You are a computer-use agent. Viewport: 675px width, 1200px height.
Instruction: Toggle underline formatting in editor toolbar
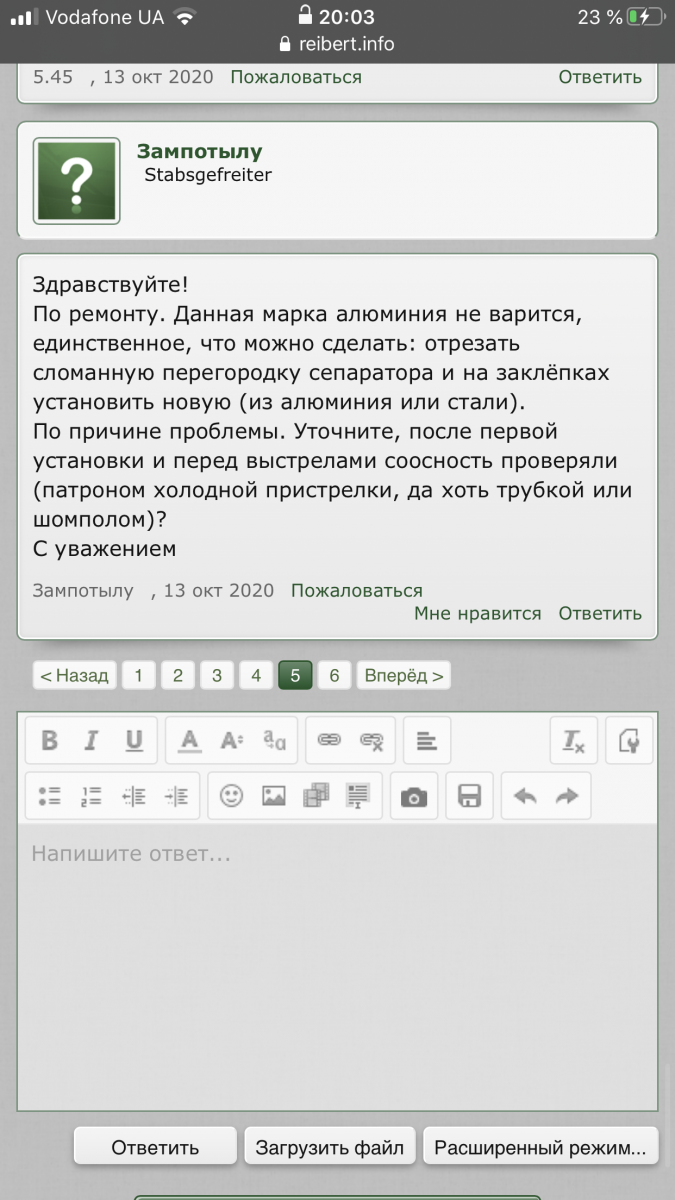click(134, 741)
